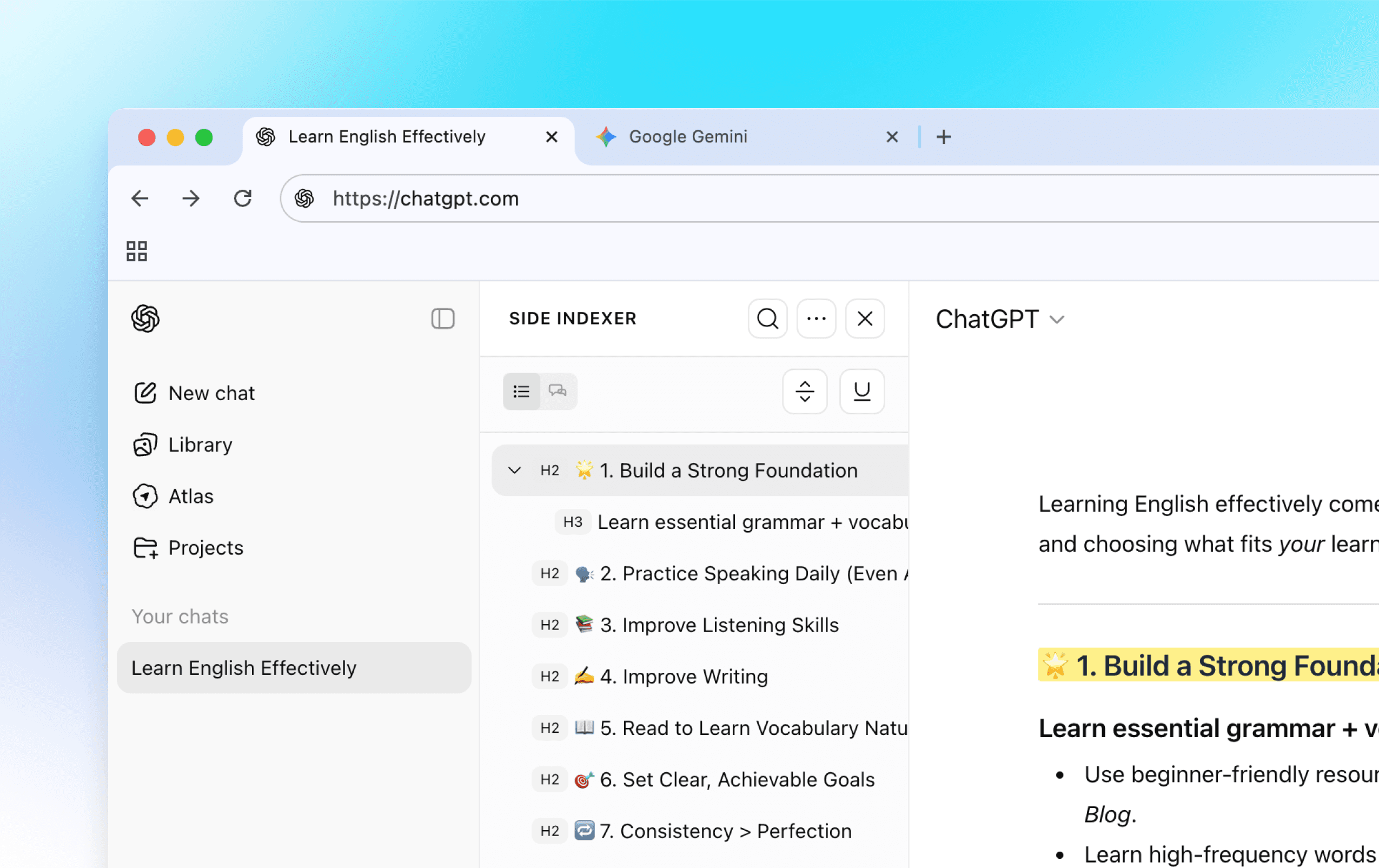Collapse or hide the left sidebar
1379x868 pixels.
tap(442, 319)
